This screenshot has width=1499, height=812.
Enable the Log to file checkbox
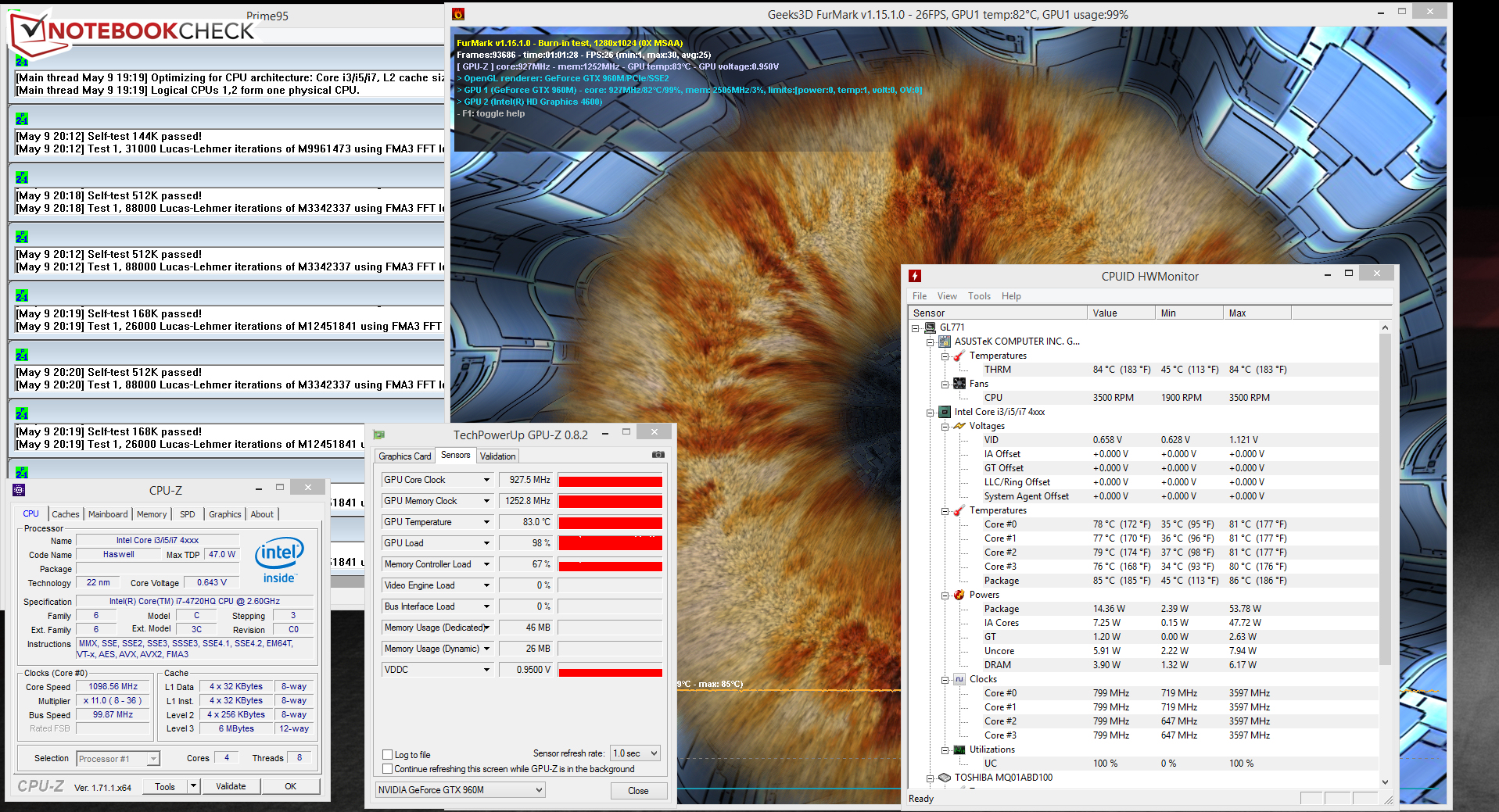[x=387, y=754]
